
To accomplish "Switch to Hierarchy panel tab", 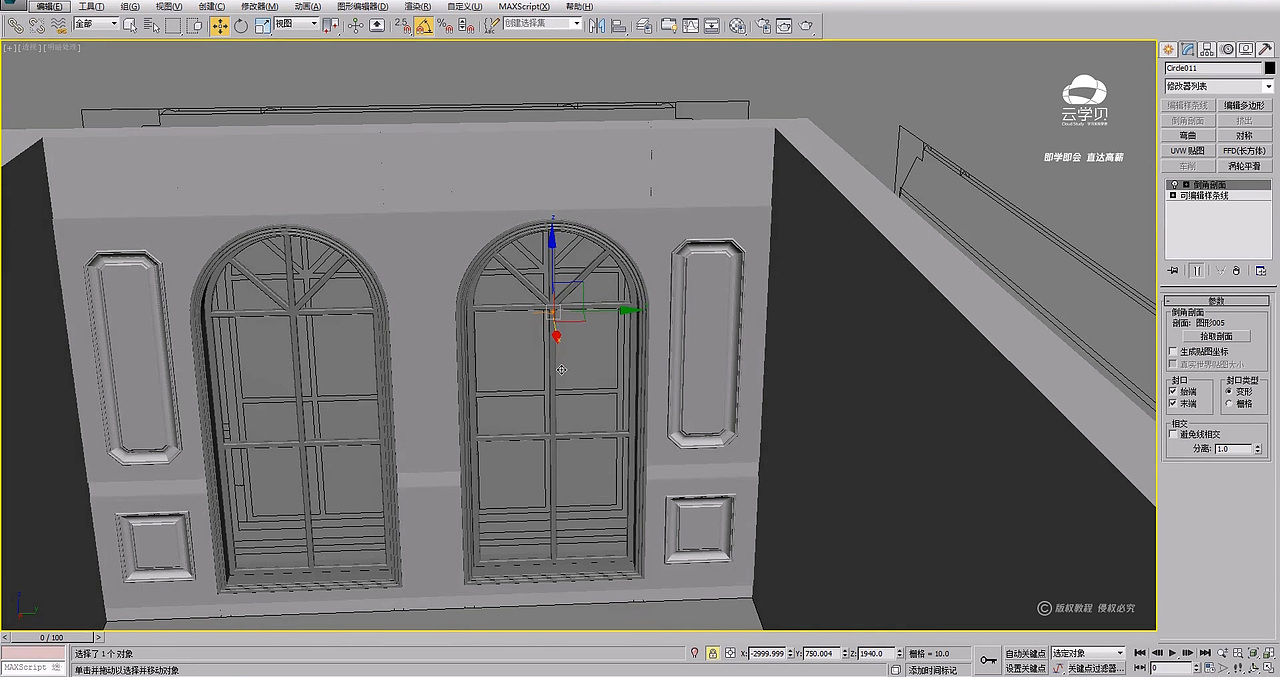I will (x=1208, y=49).
